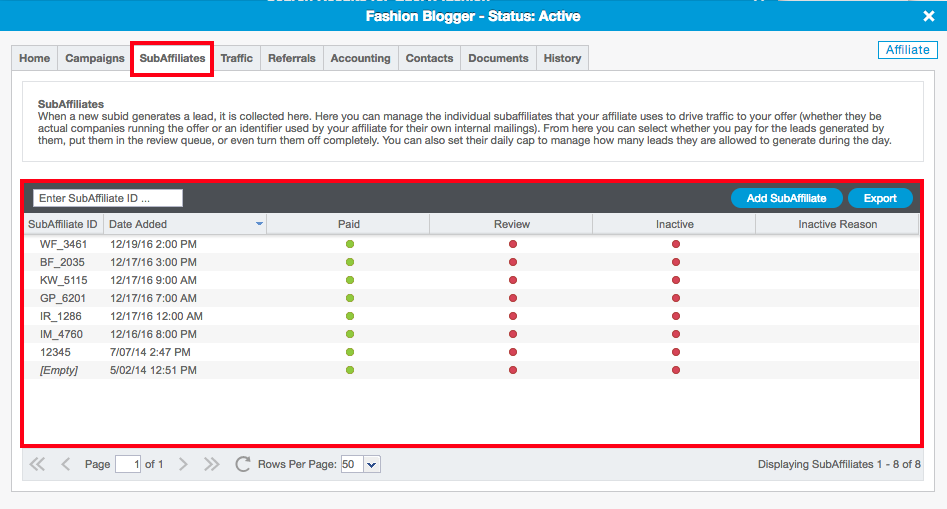Select the IM_4760 subaffiliate ID
The image size is (947, 509).
pos(61,334)
